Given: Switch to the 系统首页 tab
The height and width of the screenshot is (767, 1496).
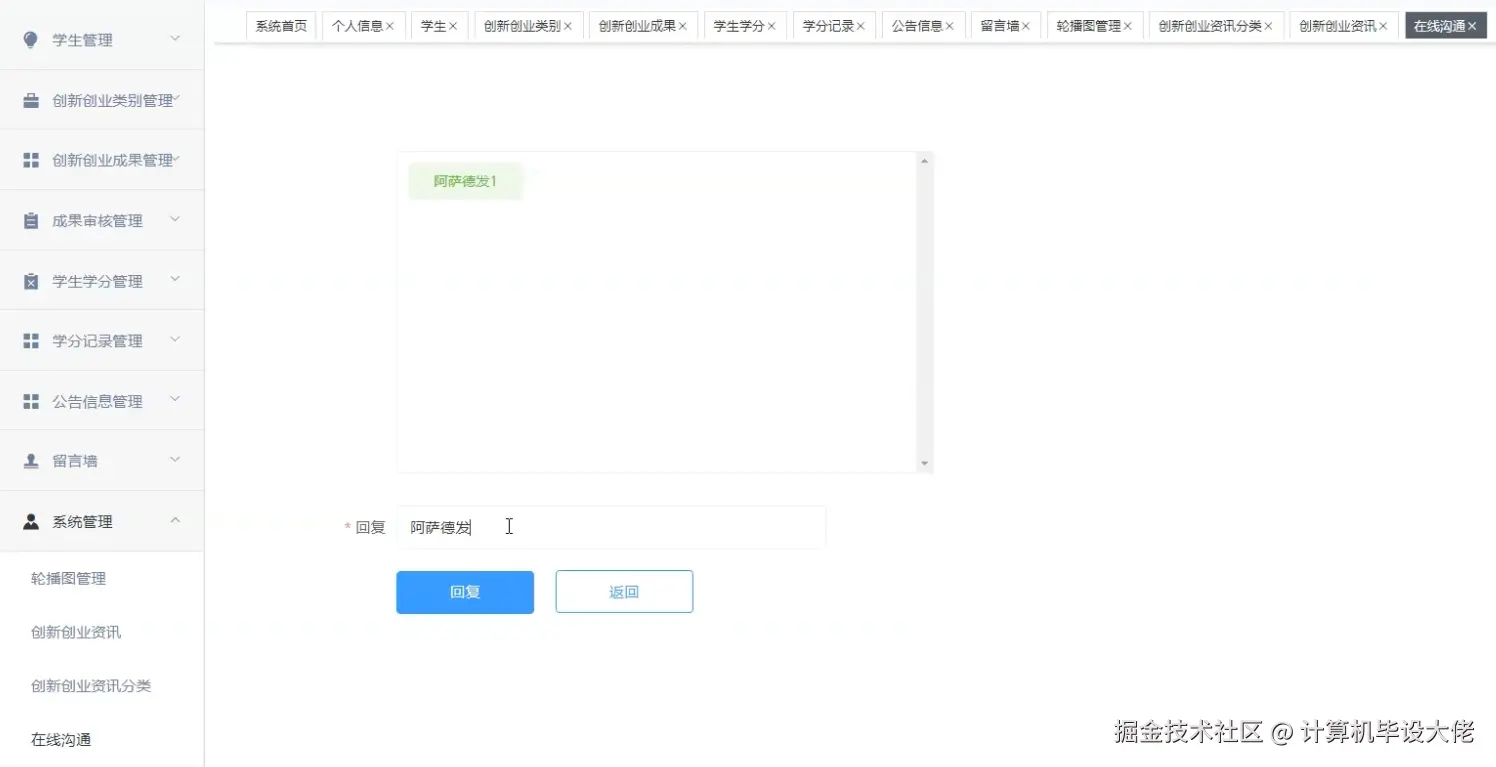Looking at the screenshot, I should (280, 25).
